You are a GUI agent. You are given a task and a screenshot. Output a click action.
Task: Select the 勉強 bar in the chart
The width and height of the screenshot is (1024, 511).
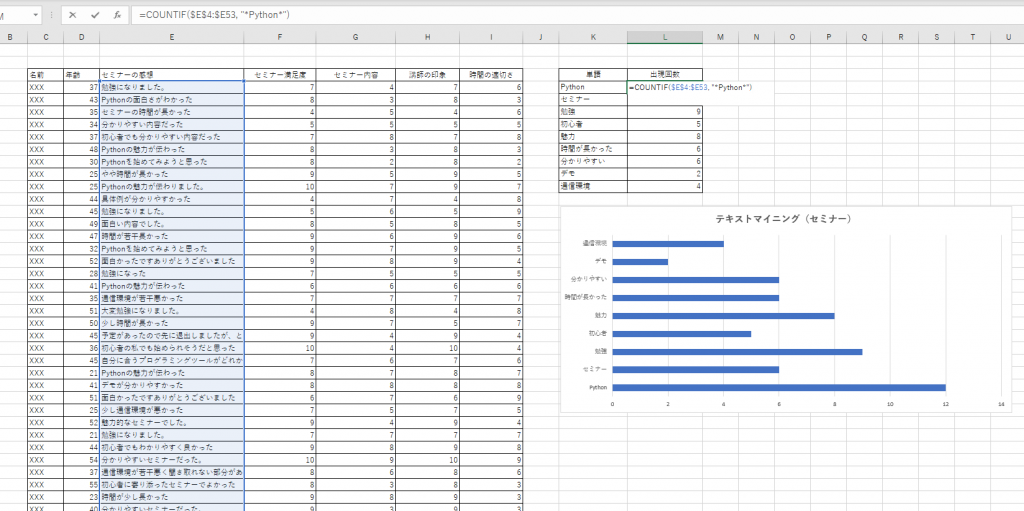point(737,352)
